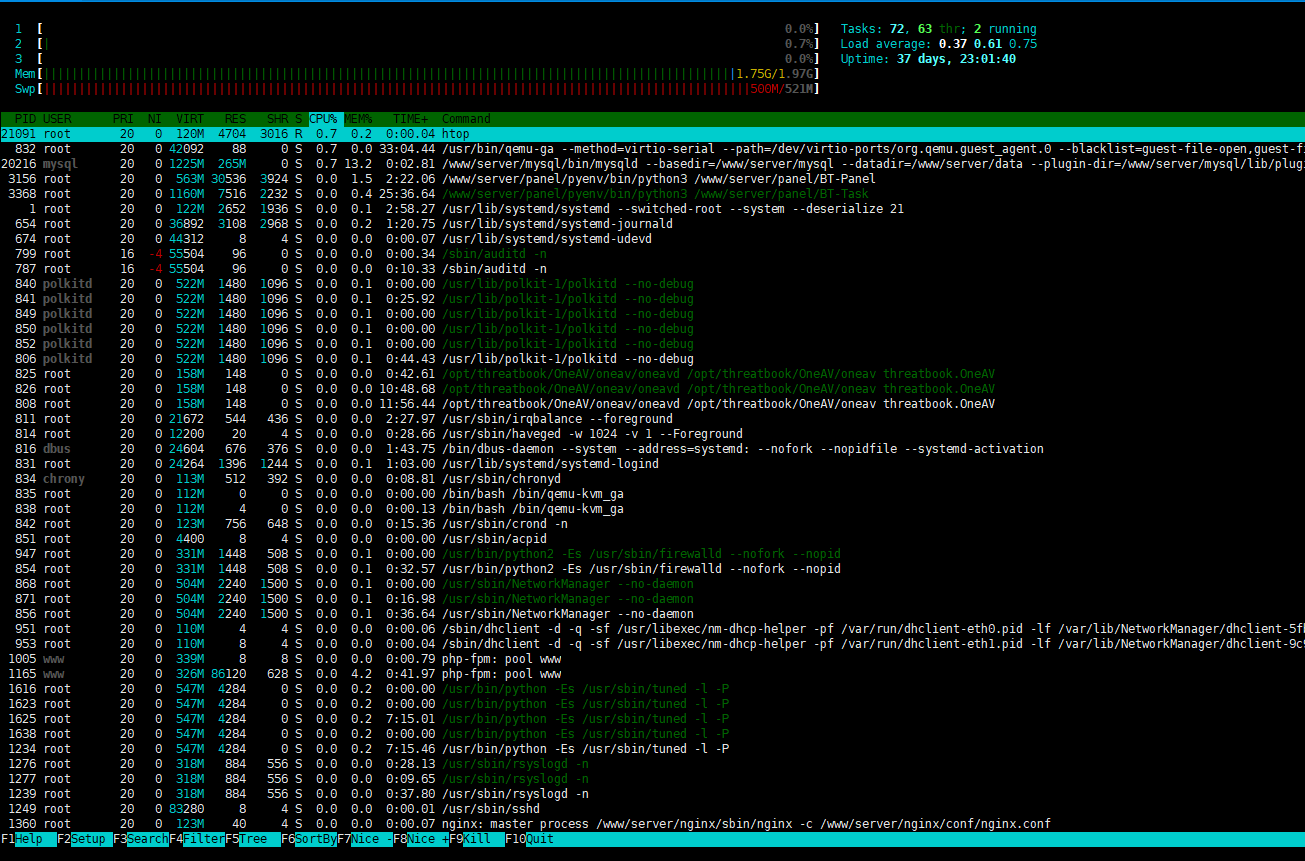Select the mysqld process row
Viewport: 1305px width, 861px height.
point(652,164)
